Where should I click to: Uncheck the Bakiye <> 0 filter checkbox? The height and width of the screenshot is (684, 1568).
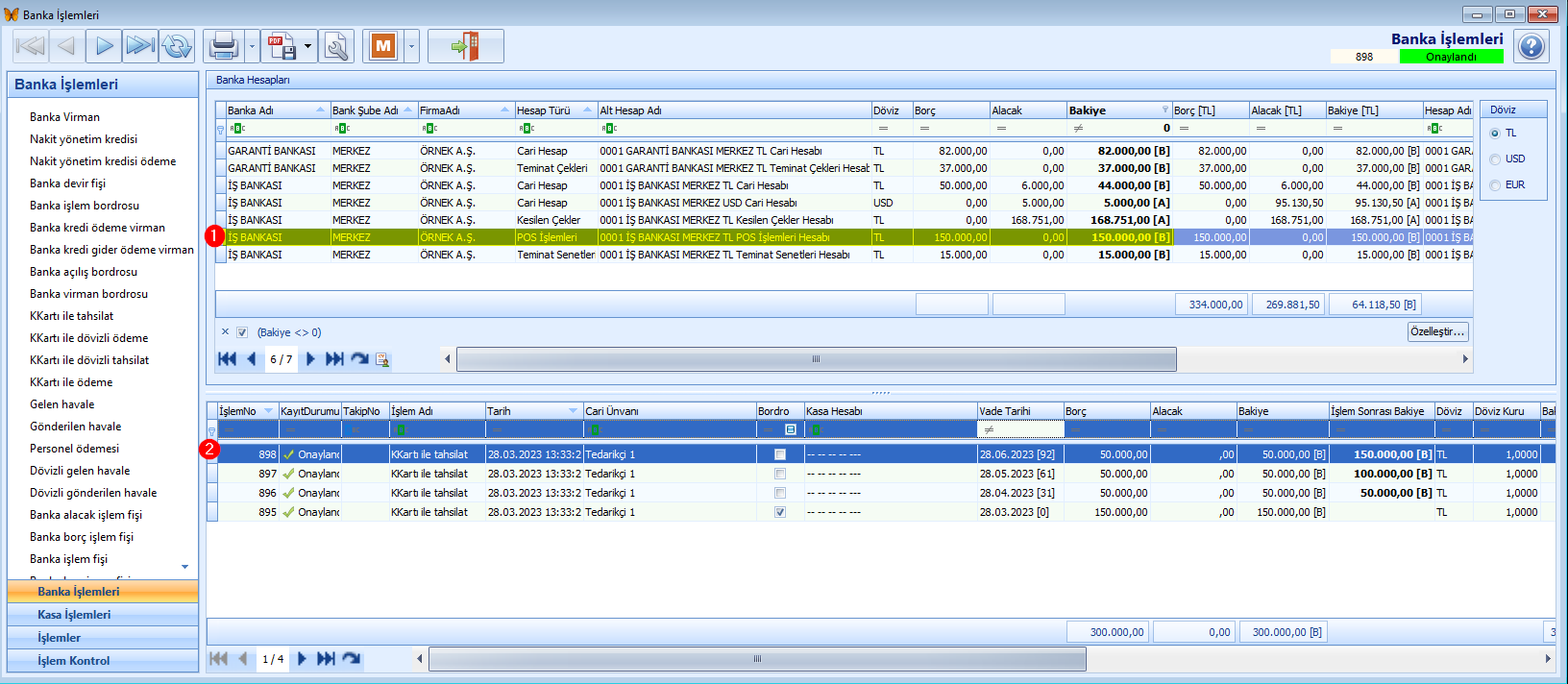click(242, 332)
